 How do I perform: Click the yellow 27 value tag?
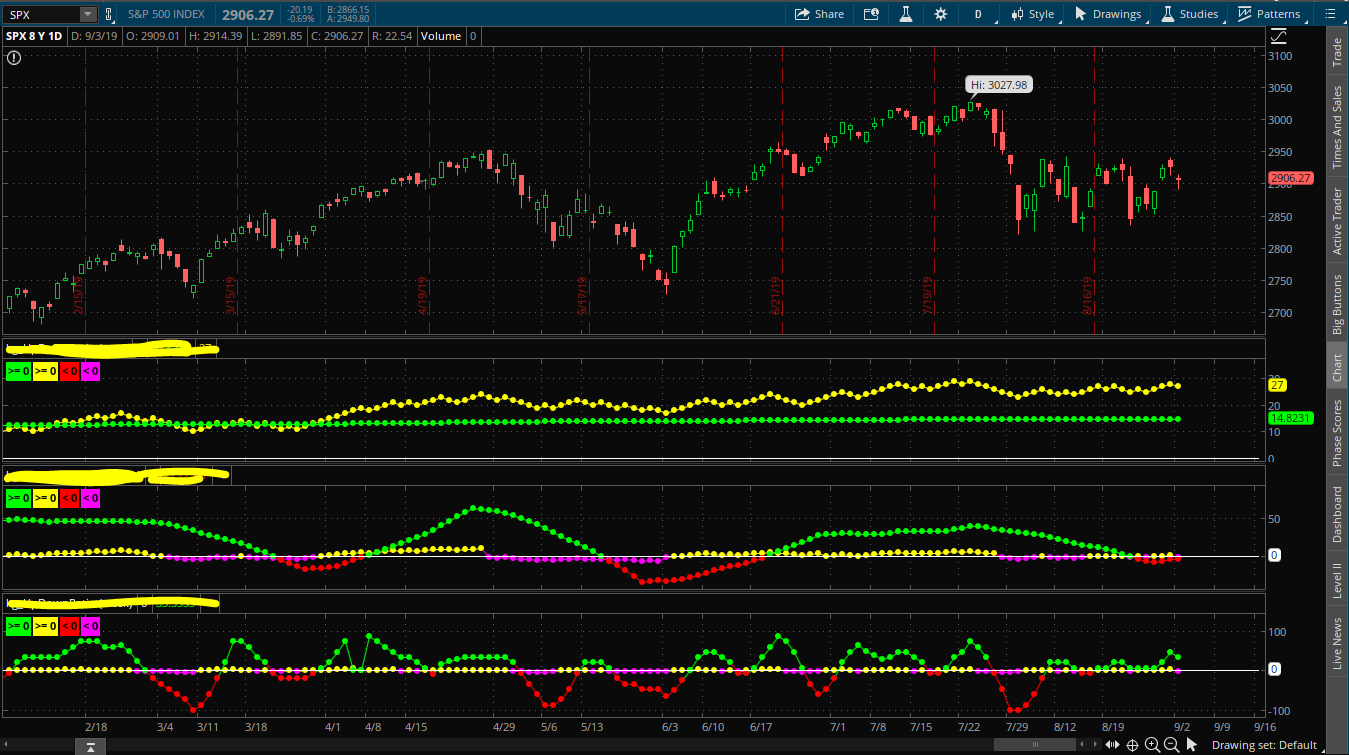(x=1276, y=384)
